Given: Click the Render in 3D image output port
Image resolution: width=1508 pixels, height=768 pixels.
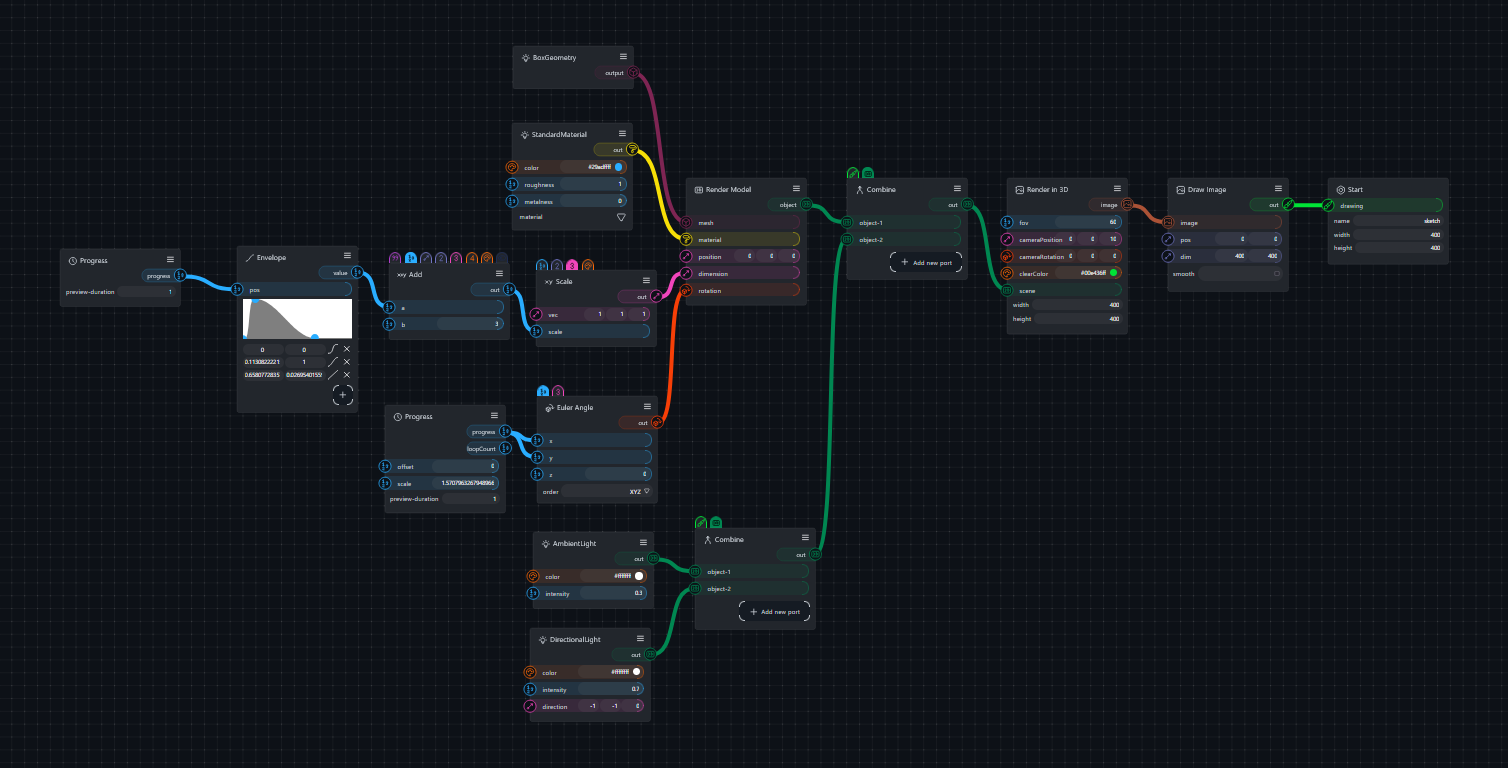Looking at the screenshot, I should point(1127,205).
